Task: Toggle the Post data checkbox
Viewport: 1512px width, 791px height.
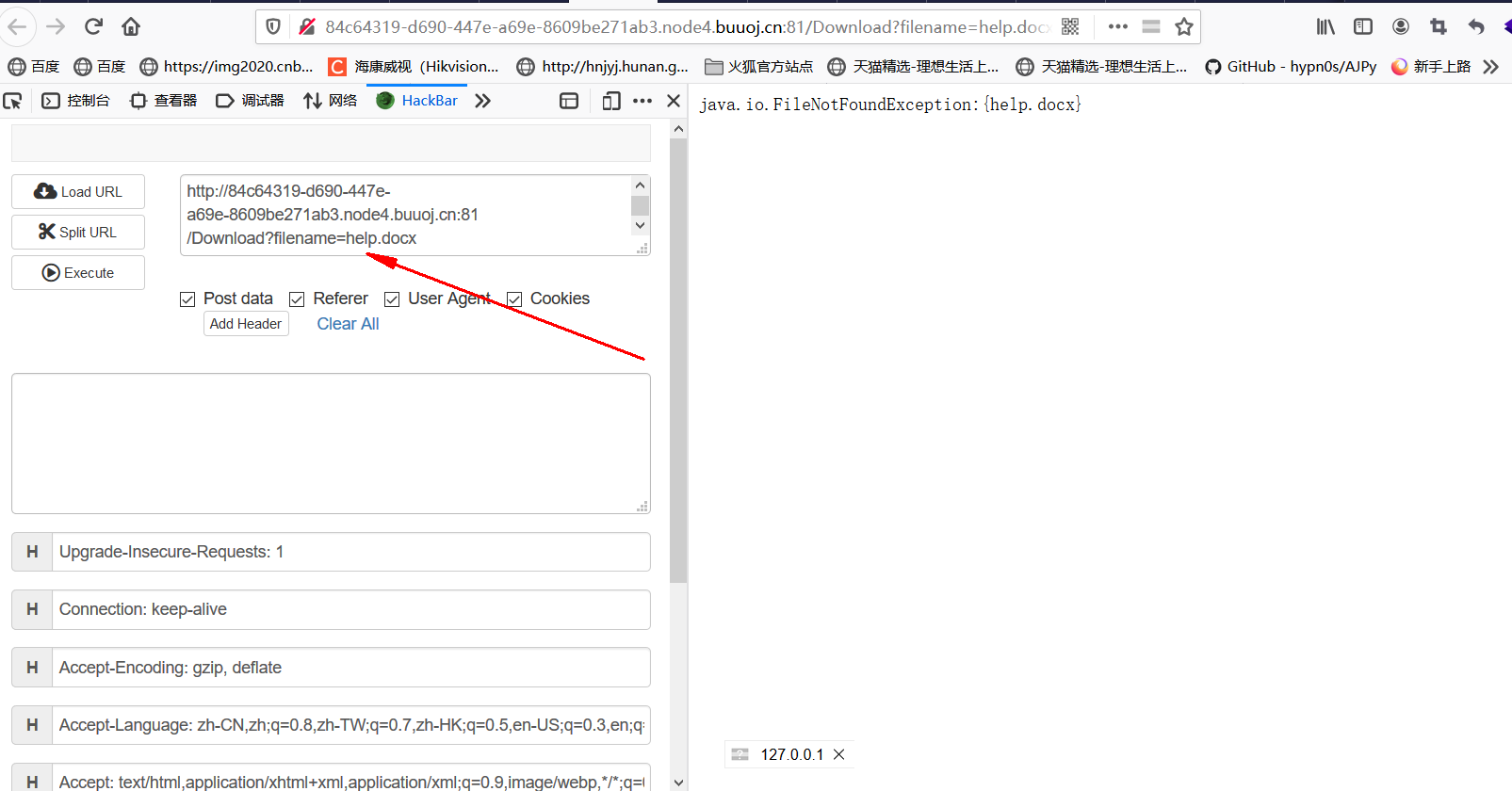Action: (187, 299)
